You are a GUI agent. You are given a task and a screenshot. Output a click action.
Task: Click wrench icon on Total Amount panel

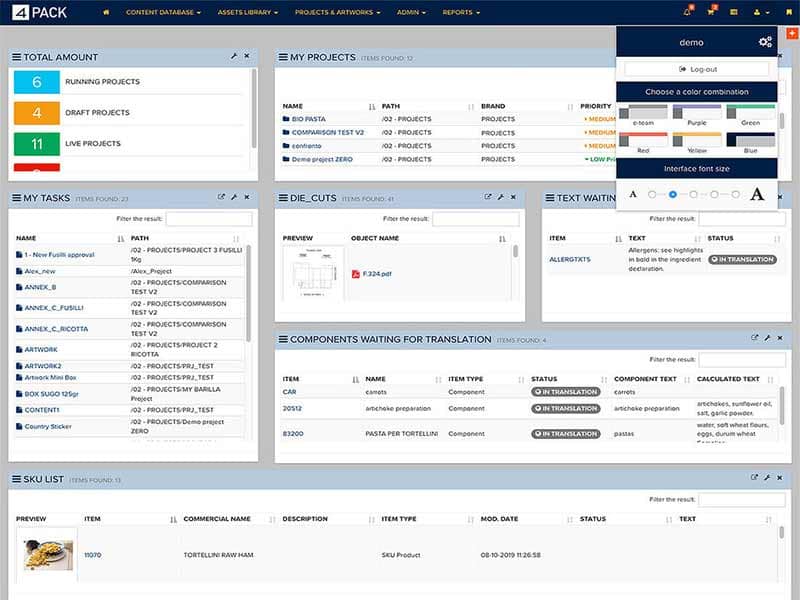234,57
